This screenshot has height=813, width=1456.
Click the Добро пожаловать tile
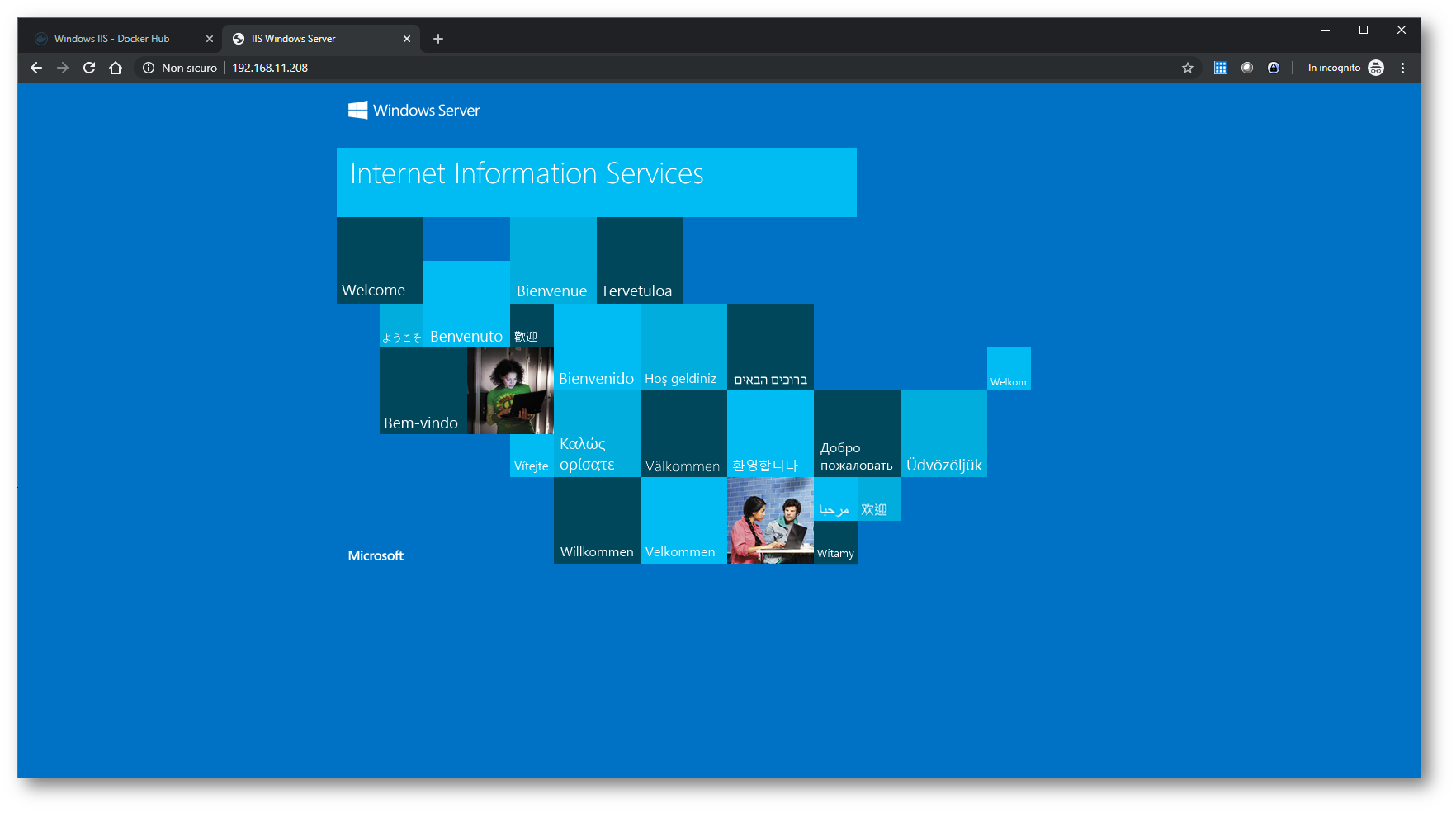click(x=857, y=433)
